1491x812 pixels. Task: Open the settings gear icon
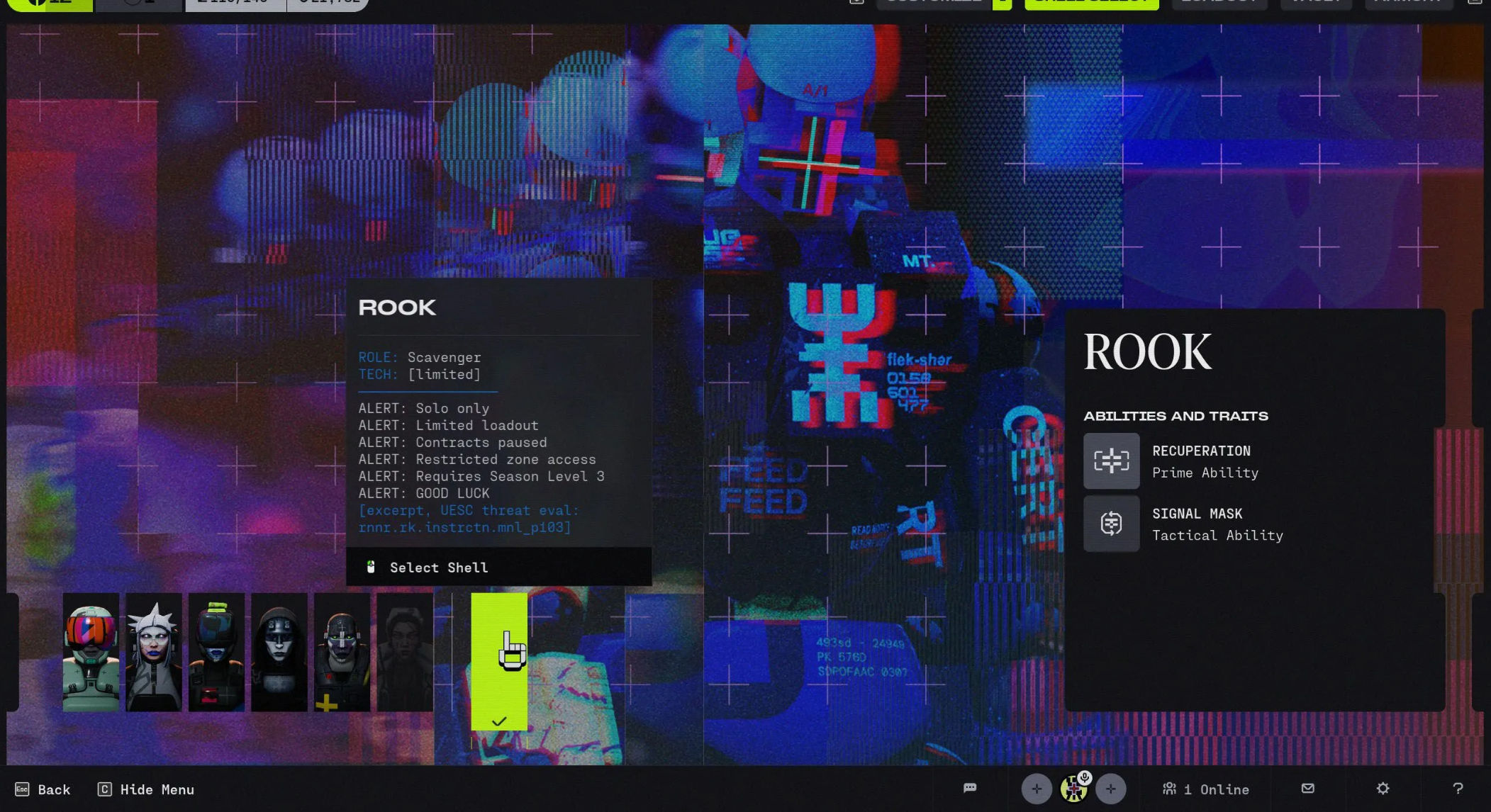coord(1383,788)
